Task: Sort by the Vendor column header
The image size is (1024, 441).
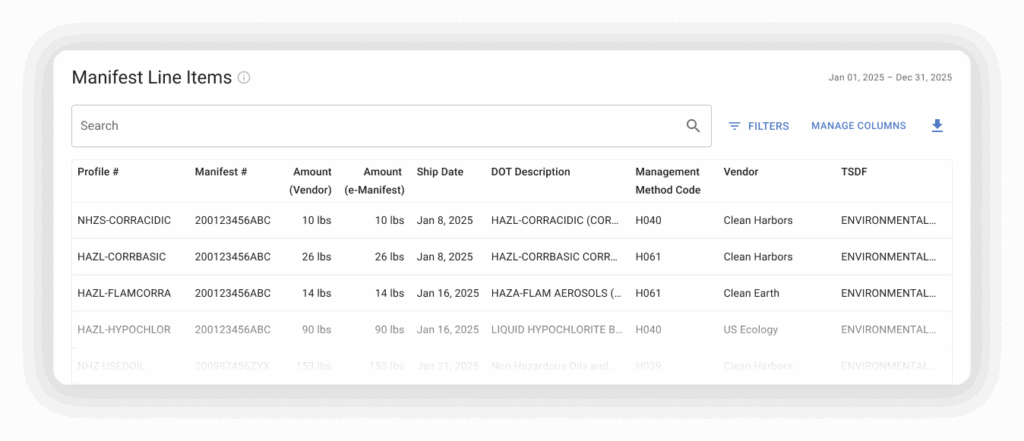Action: point(741,172)
